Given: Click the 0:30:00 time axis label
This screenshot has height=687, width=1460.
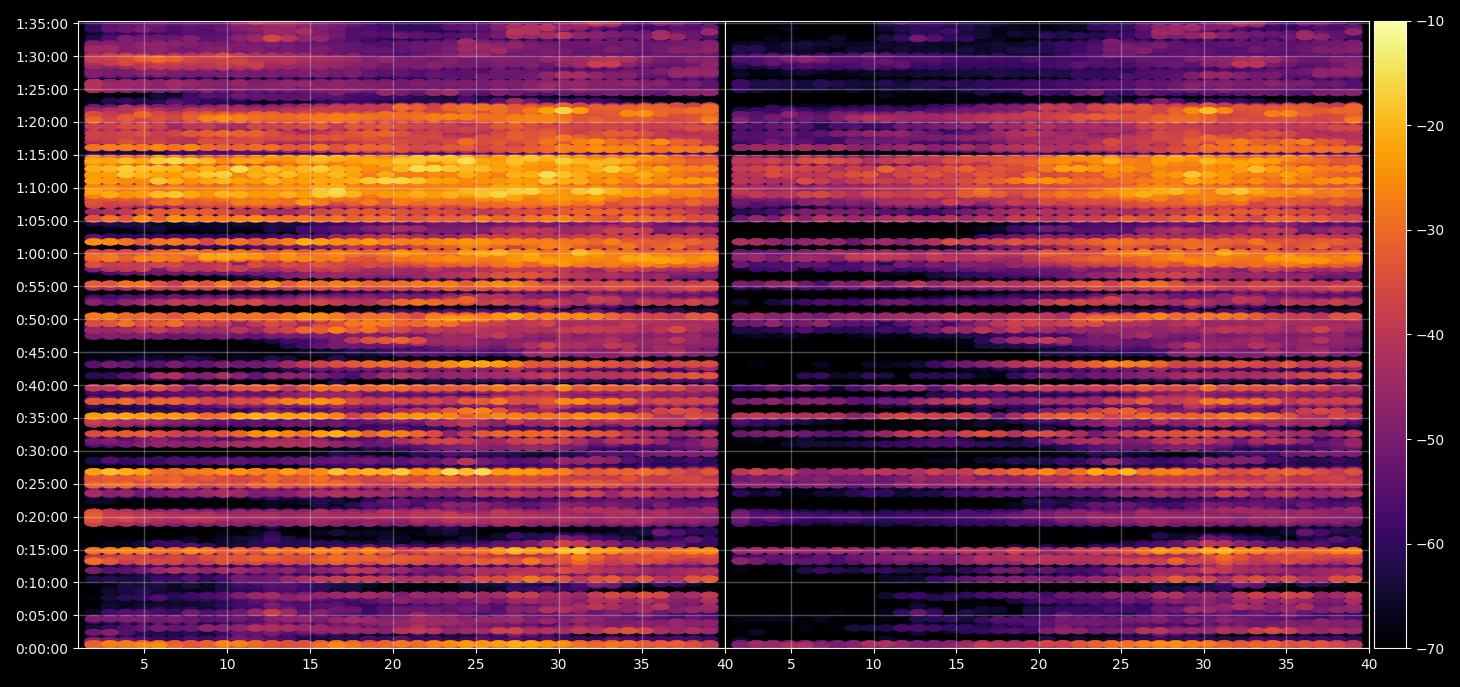Looking at the screenshot, I should click(42, 451).
